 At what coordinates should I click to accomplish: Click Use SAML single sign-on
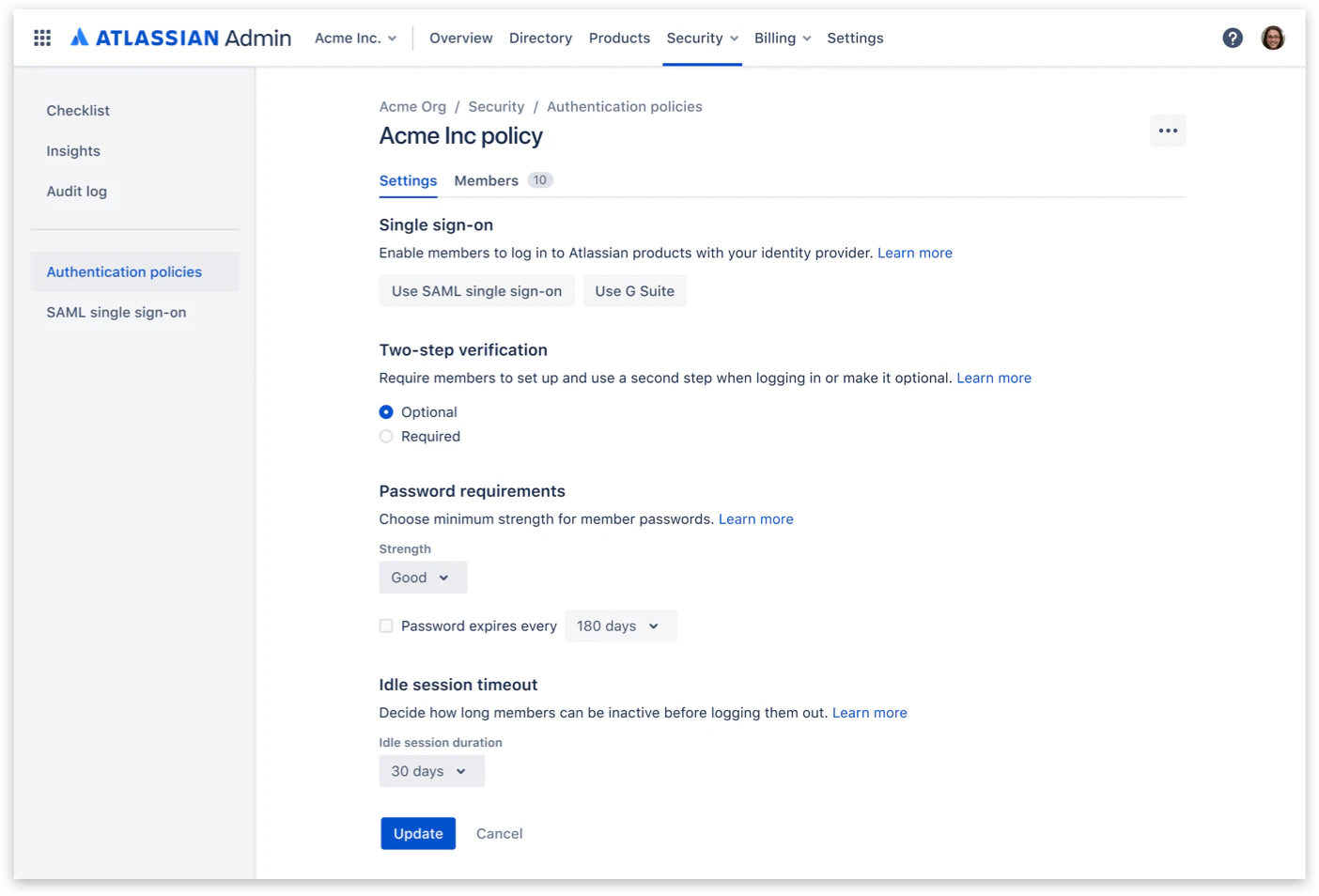(476, 290)
